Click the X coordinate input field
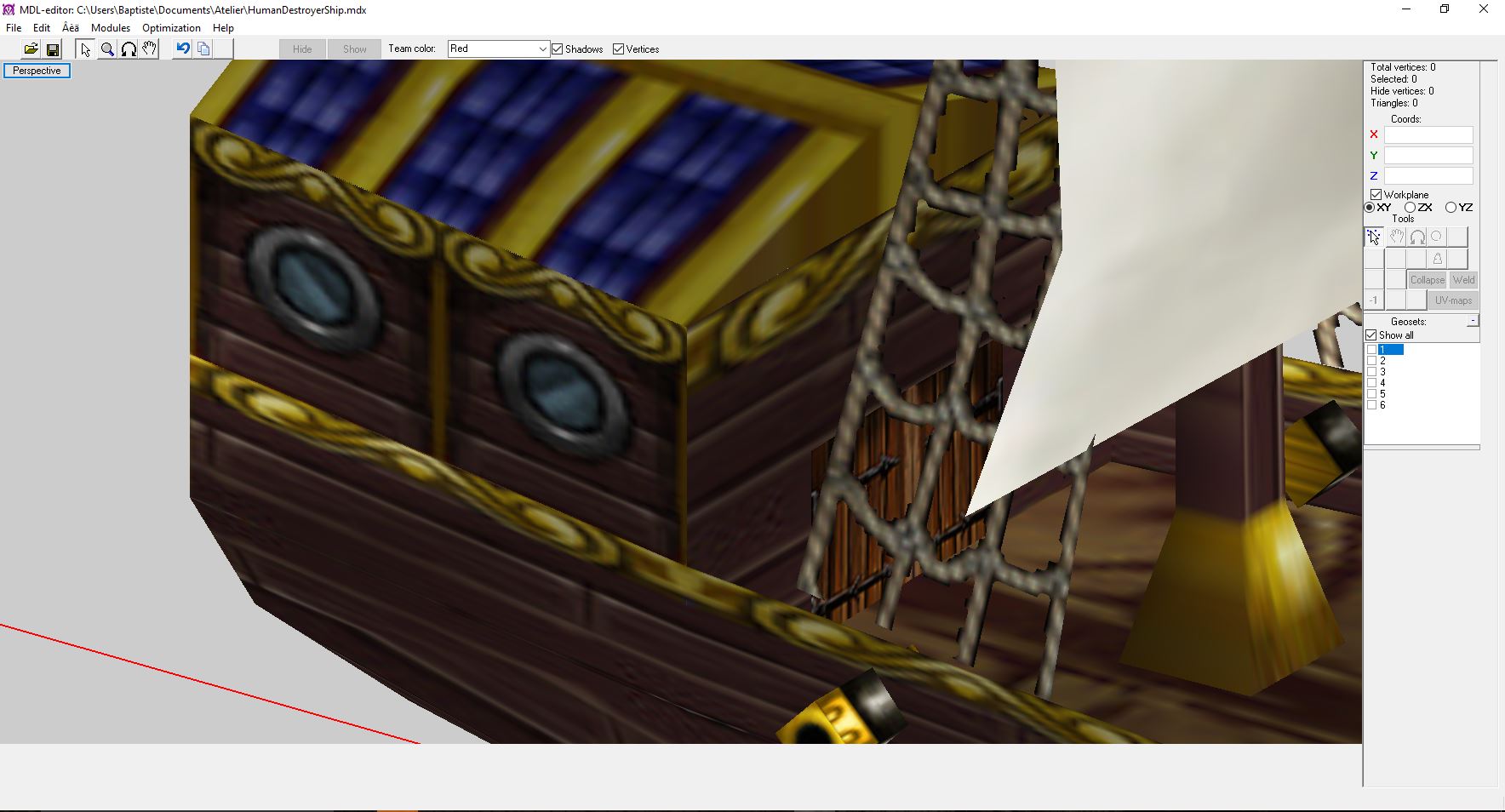The height and width of the screenshot is (812, 1505). pyautogui.click(x=1428, y=134)
